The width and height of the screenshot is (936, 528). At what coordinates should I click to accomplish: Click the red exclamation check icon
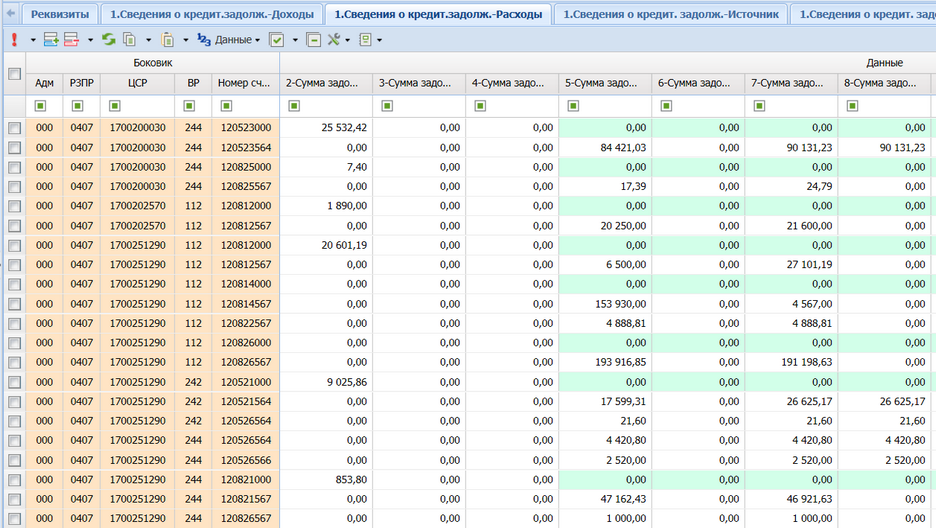click(x=14, y=40)
